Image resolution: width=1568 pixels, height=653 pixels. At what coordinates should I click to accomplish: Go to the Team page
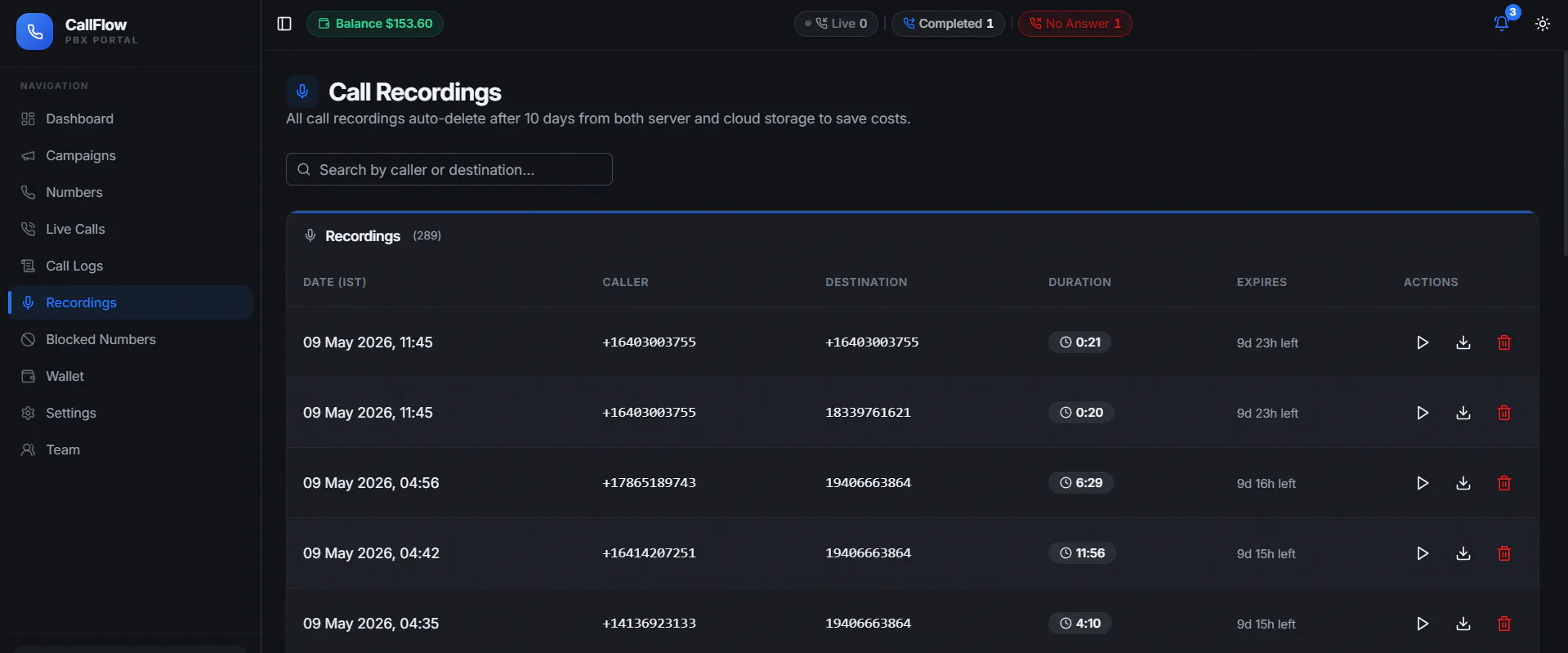tap(131, 449)
